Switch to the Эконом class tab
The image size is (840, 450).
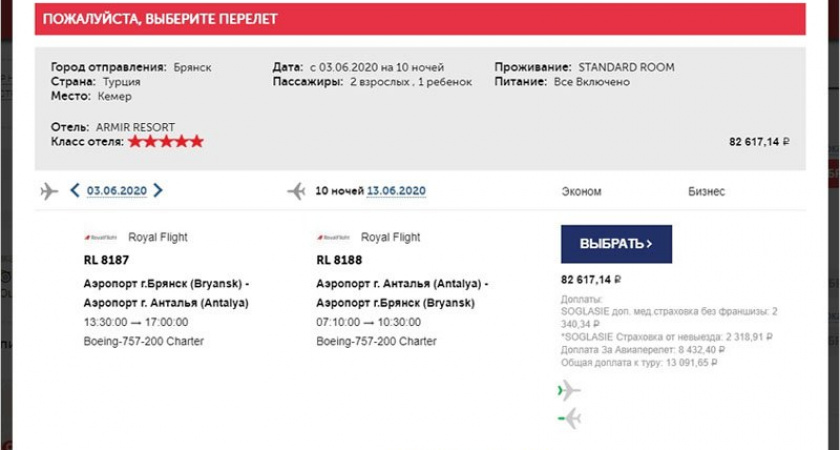(581, 191)
